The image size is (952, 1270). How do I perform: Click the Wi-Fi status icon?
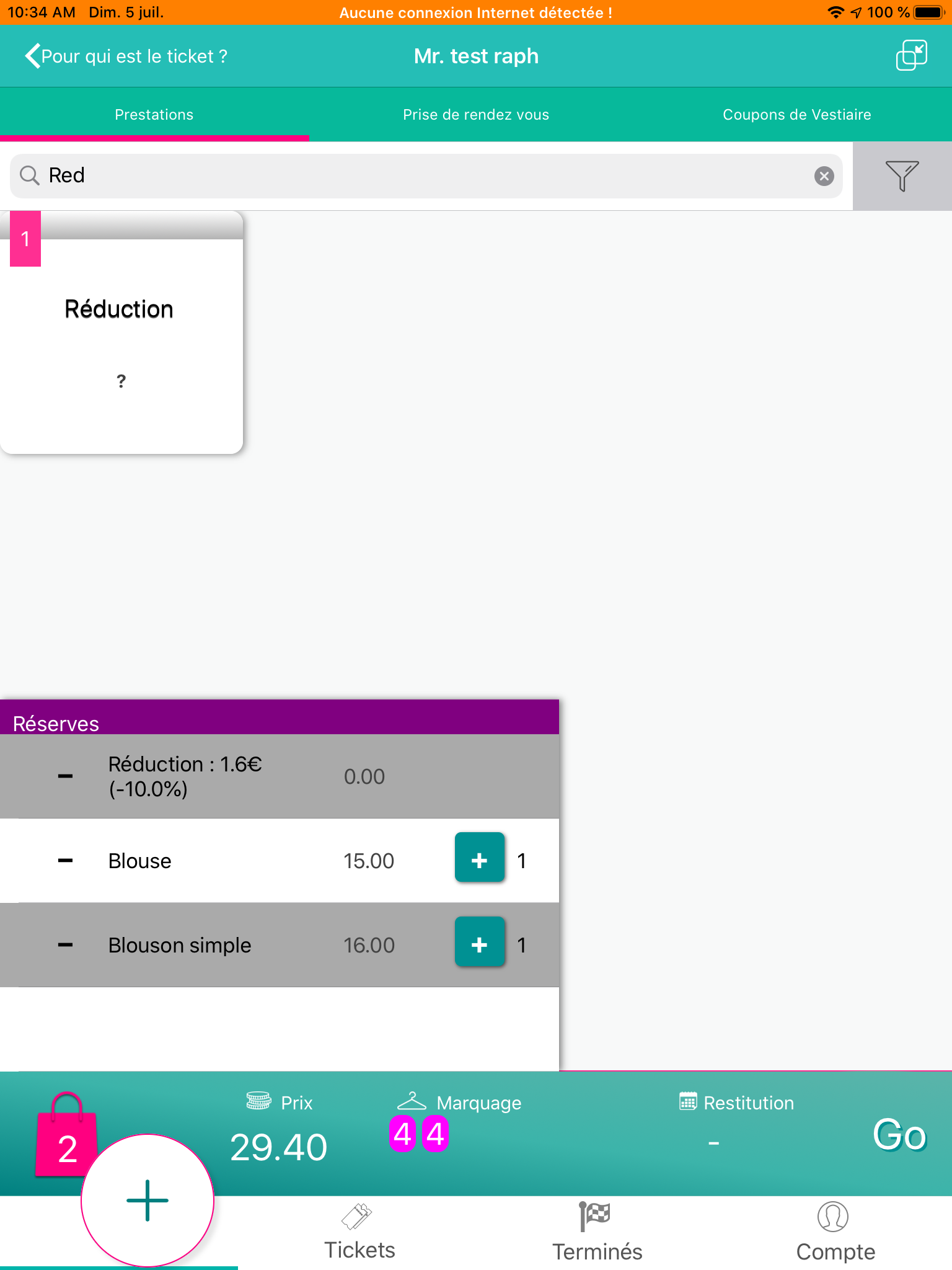(x=835, y=12)
